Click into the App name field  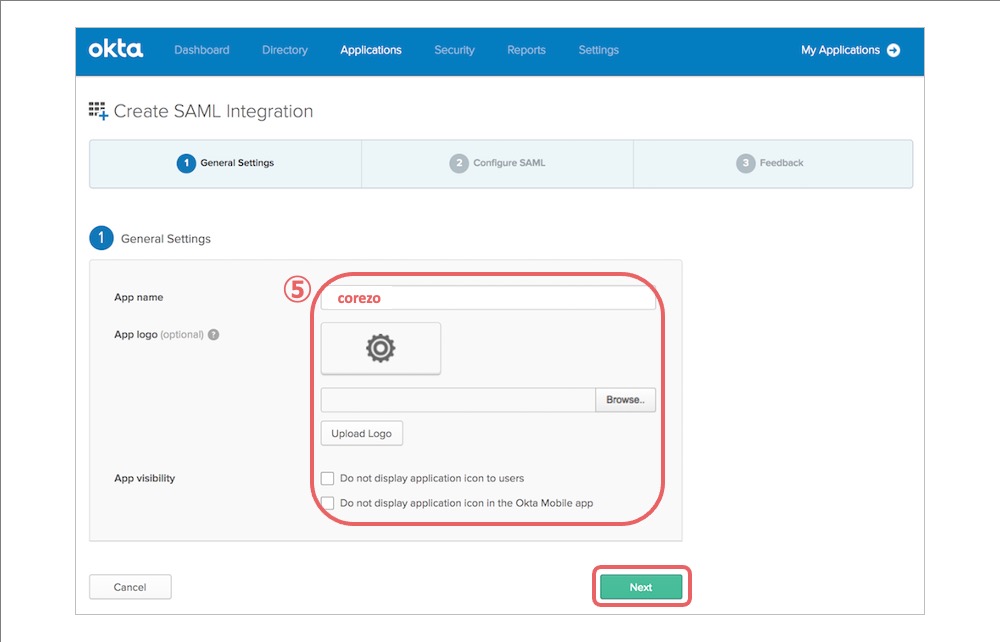[x=488, y=298]
